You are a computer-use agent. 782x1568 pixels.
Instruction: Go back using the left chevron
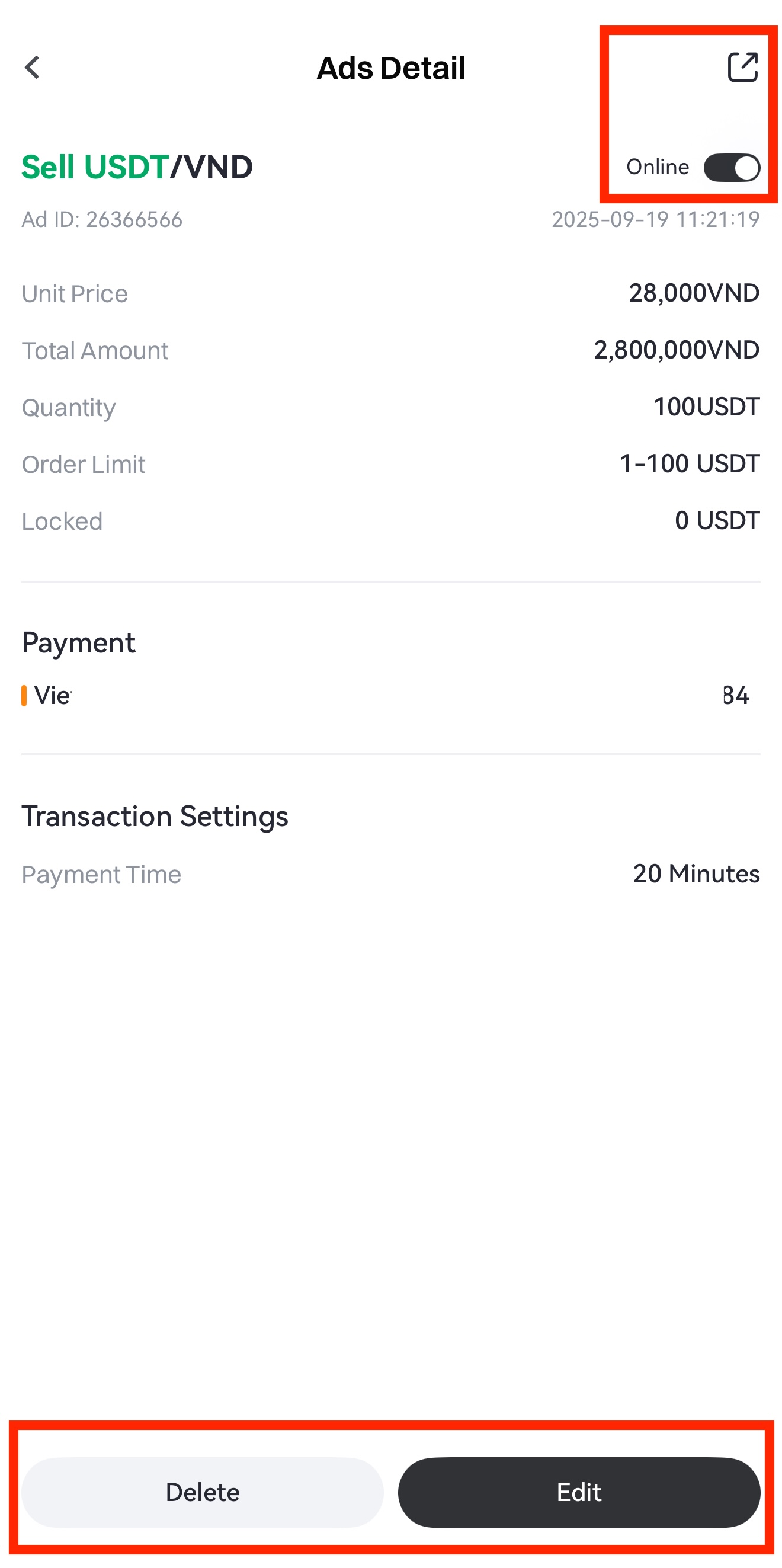coord(32,68)
